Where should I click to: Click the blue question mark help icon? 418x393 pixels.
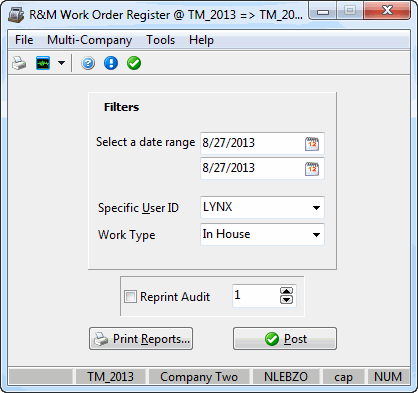88,63
